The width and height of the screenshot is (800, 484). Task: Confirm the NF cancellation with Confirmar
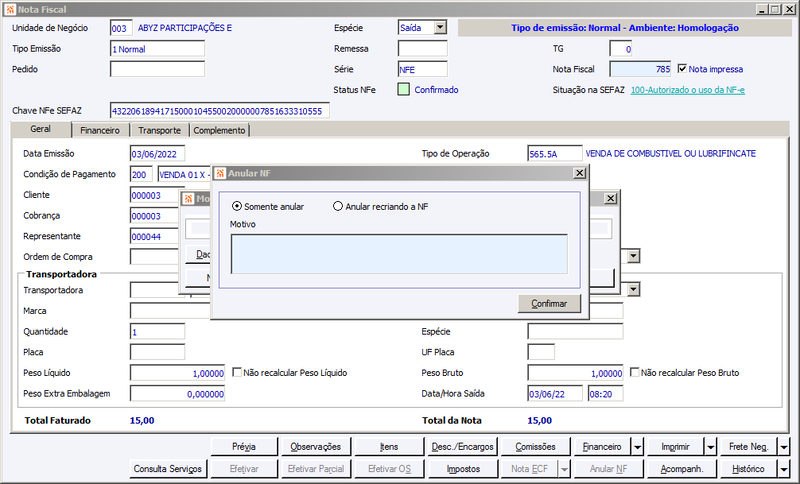pos(549,303)
